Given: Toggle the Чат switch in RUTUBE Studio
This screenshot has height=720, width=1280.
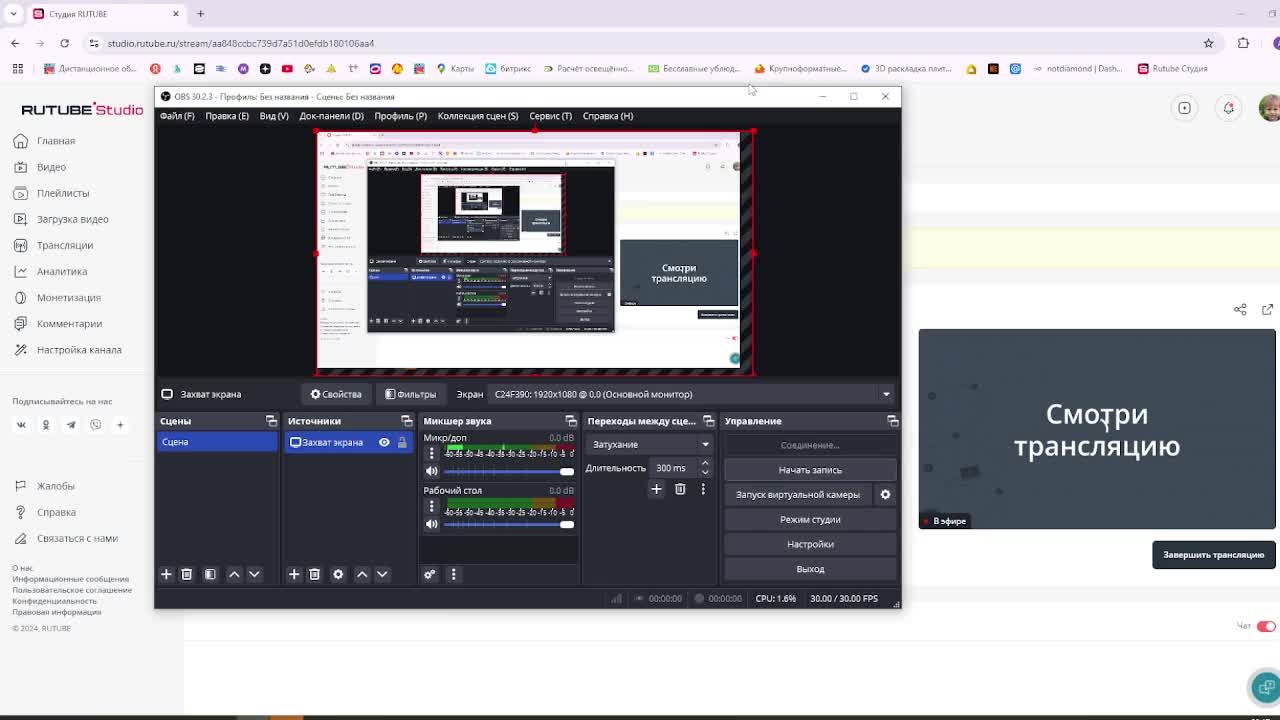Looking at the screenshot, I should pyautogui.click(x=1266, y=626).
